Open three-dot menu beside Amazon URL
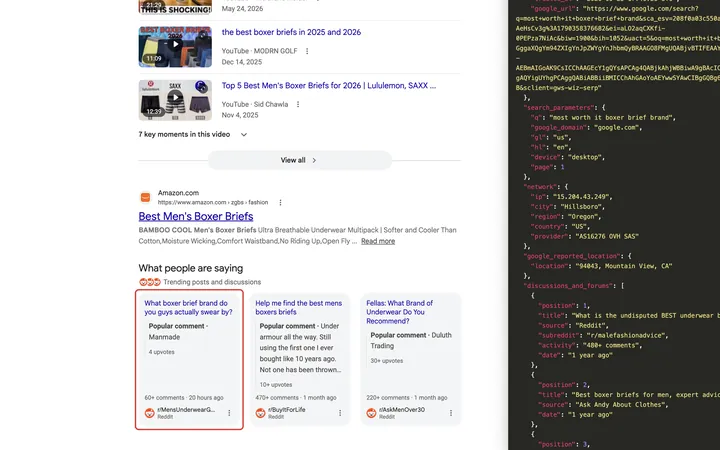 tap(280, 202)
